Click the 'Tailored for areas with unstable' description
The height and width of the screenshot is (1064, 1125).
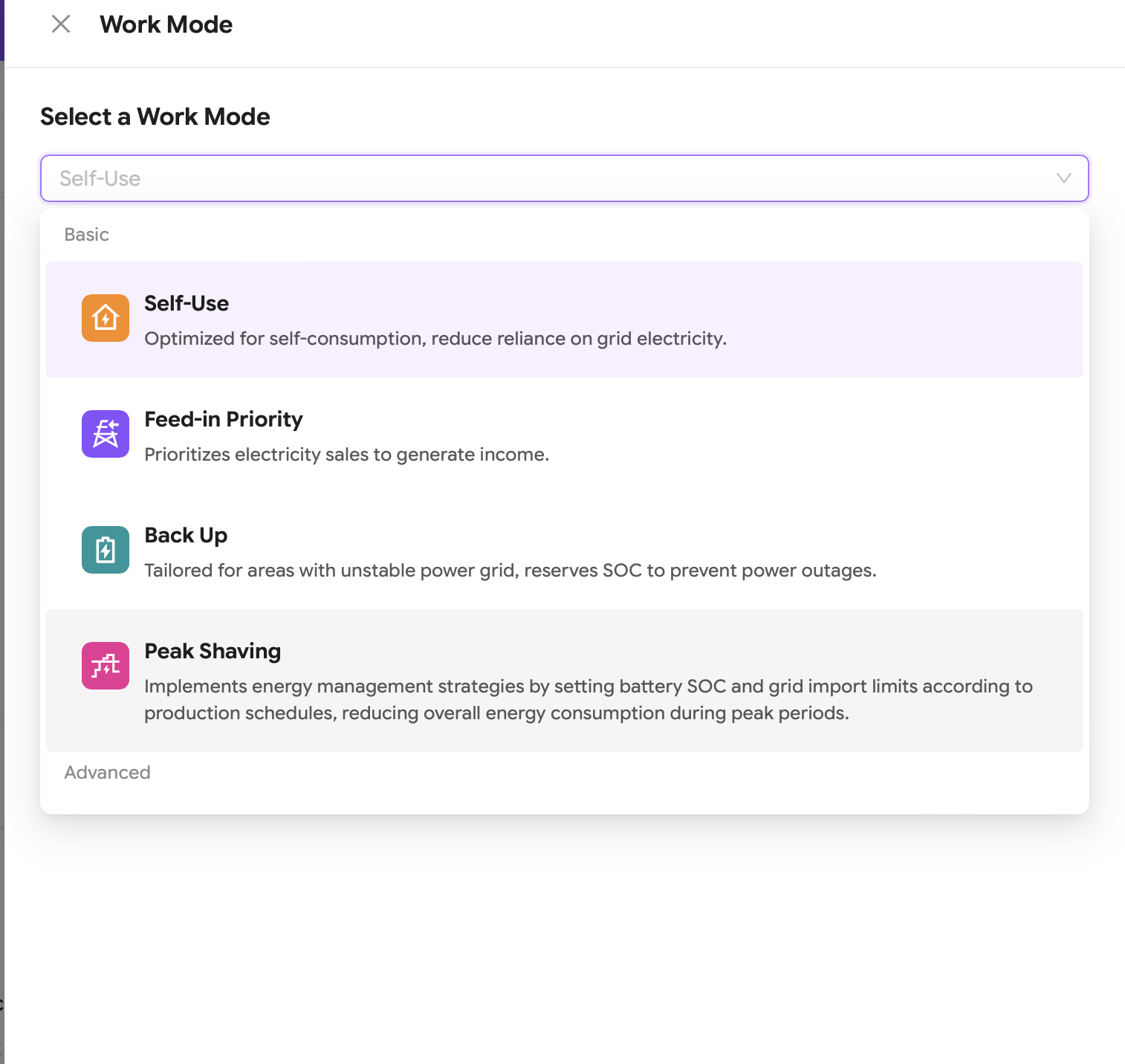510,571
